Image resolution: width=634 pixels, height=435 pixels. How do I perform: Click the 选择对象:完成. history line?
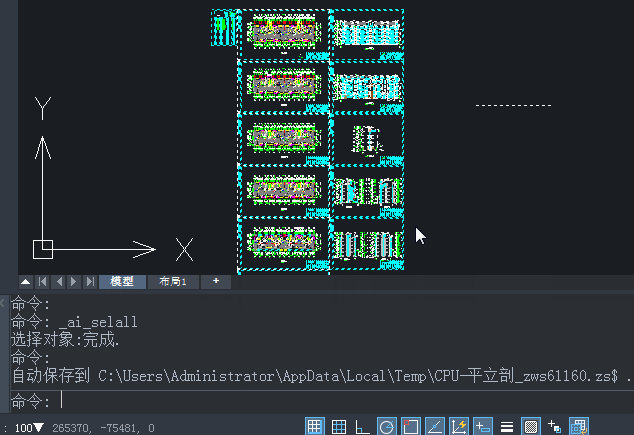tap(65, 340)
